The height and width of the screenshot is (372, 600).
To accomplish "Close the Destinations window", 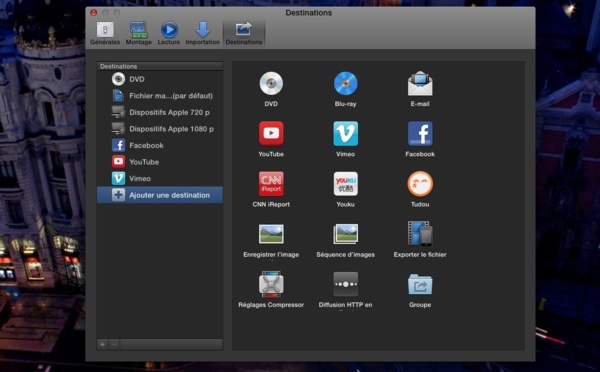I will click(94, 13).
